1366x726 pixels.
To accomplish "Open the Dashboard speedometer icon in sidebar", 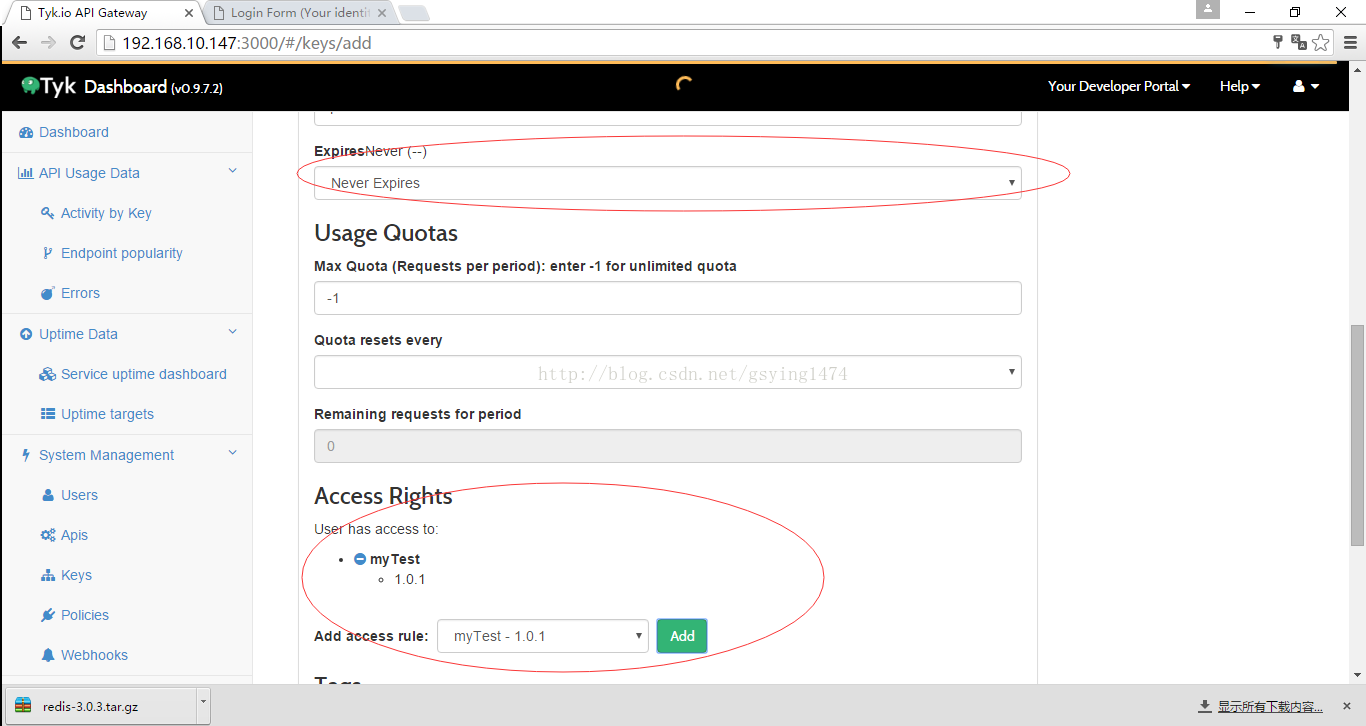I will pyautogui.click(x=26, y=133).
